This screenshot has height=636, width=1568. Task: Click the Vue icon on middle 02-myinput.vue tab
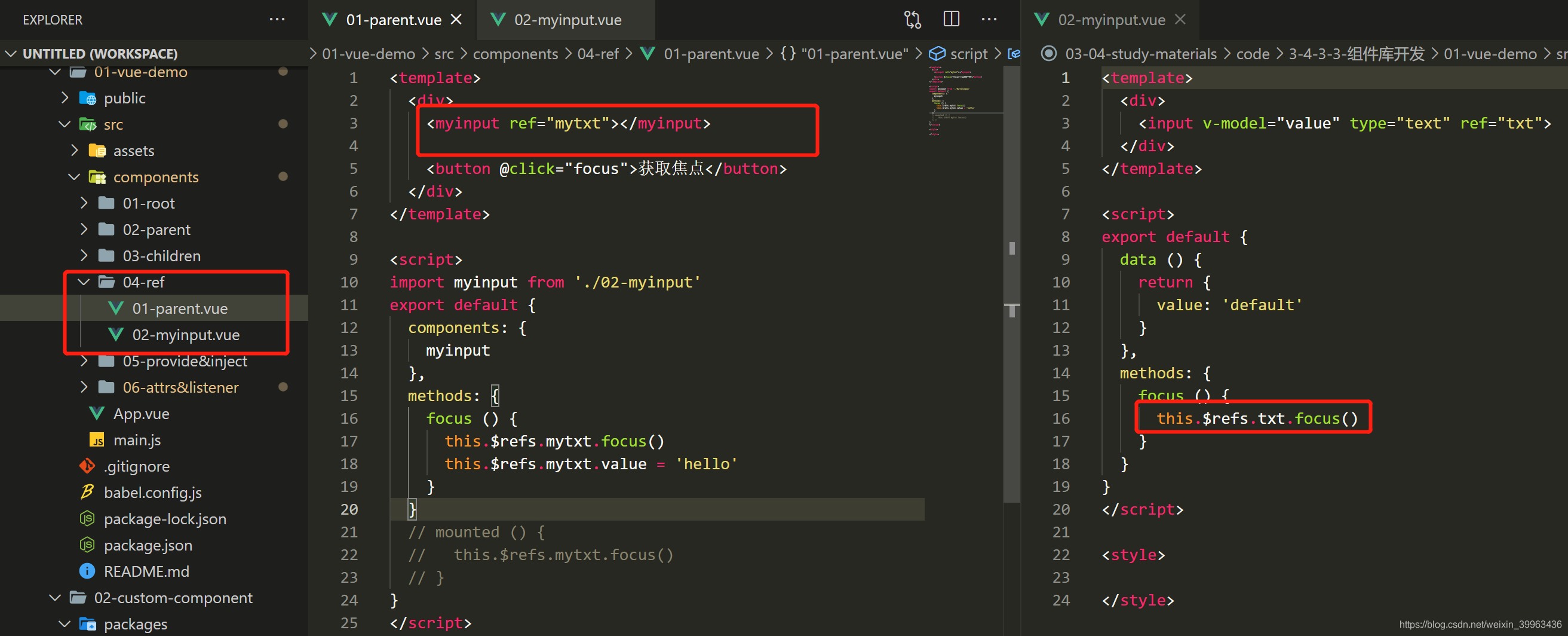[498, 20]
